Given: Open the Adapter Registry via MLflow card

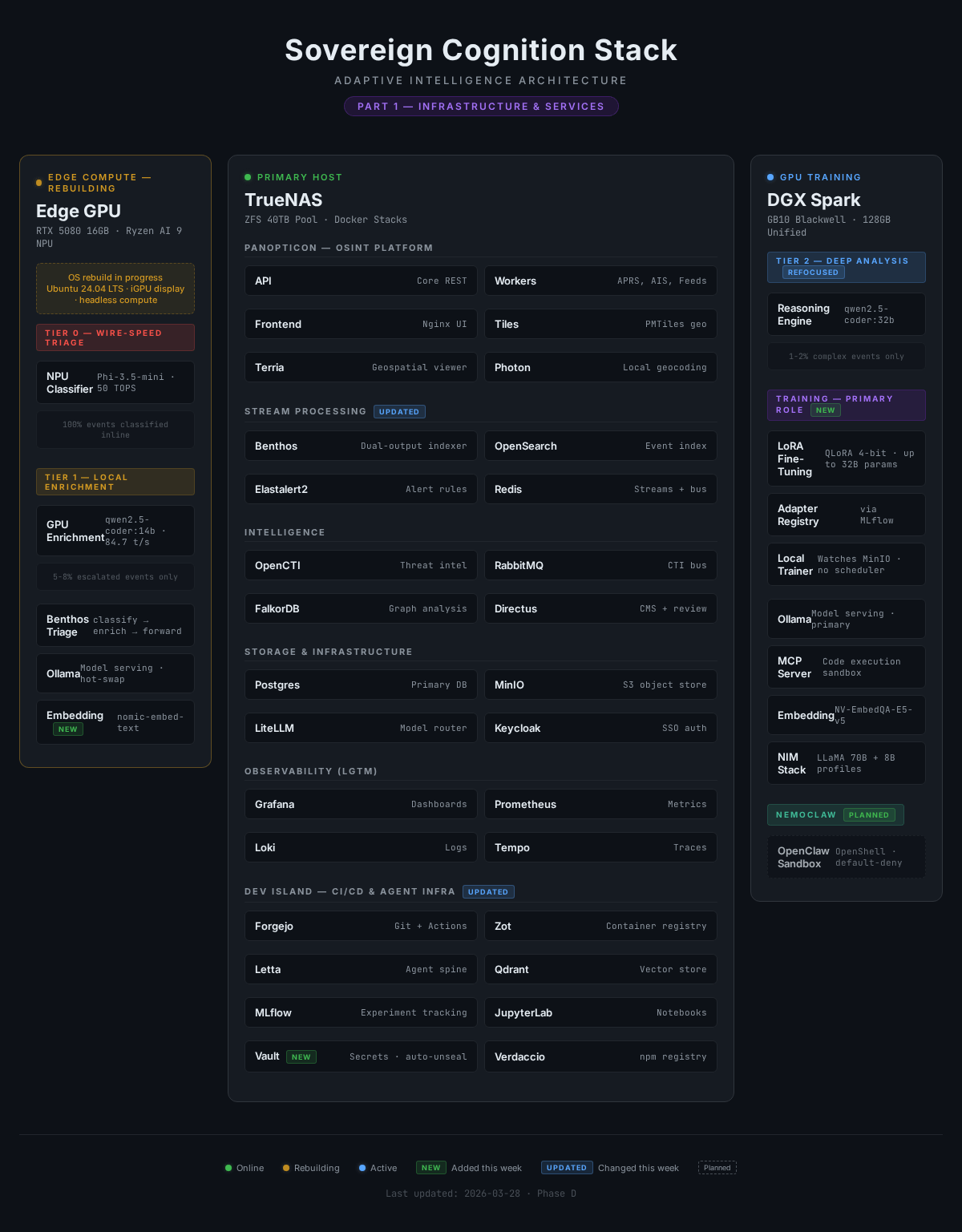Looking at the screenshot, I should point(847,515).
